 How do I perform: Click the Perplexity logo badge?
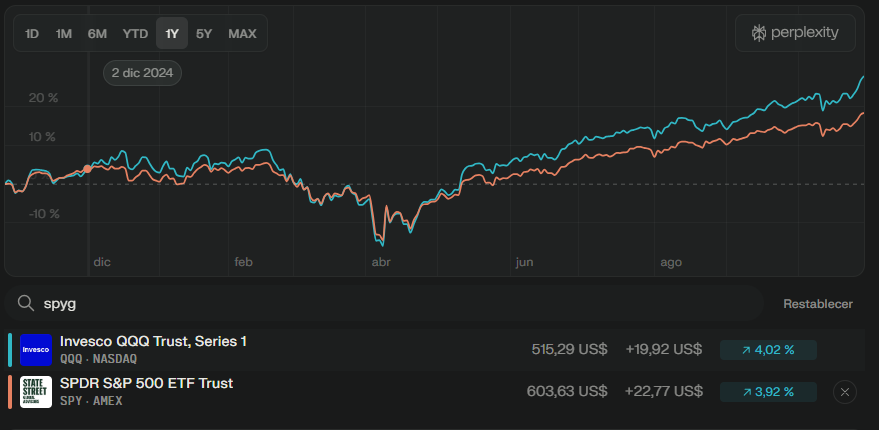pyautogui.click(x=795, y=33)
